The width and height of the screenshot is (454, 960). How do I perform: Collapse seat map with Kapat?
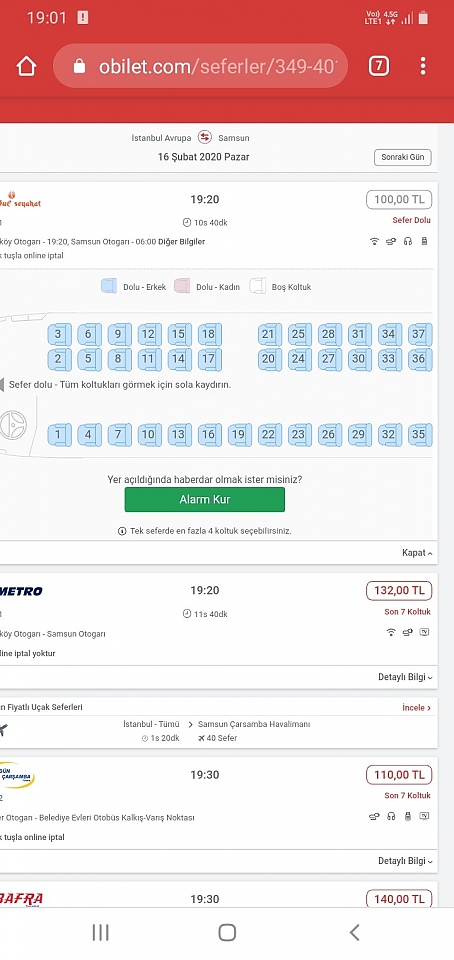pos(417,553)
